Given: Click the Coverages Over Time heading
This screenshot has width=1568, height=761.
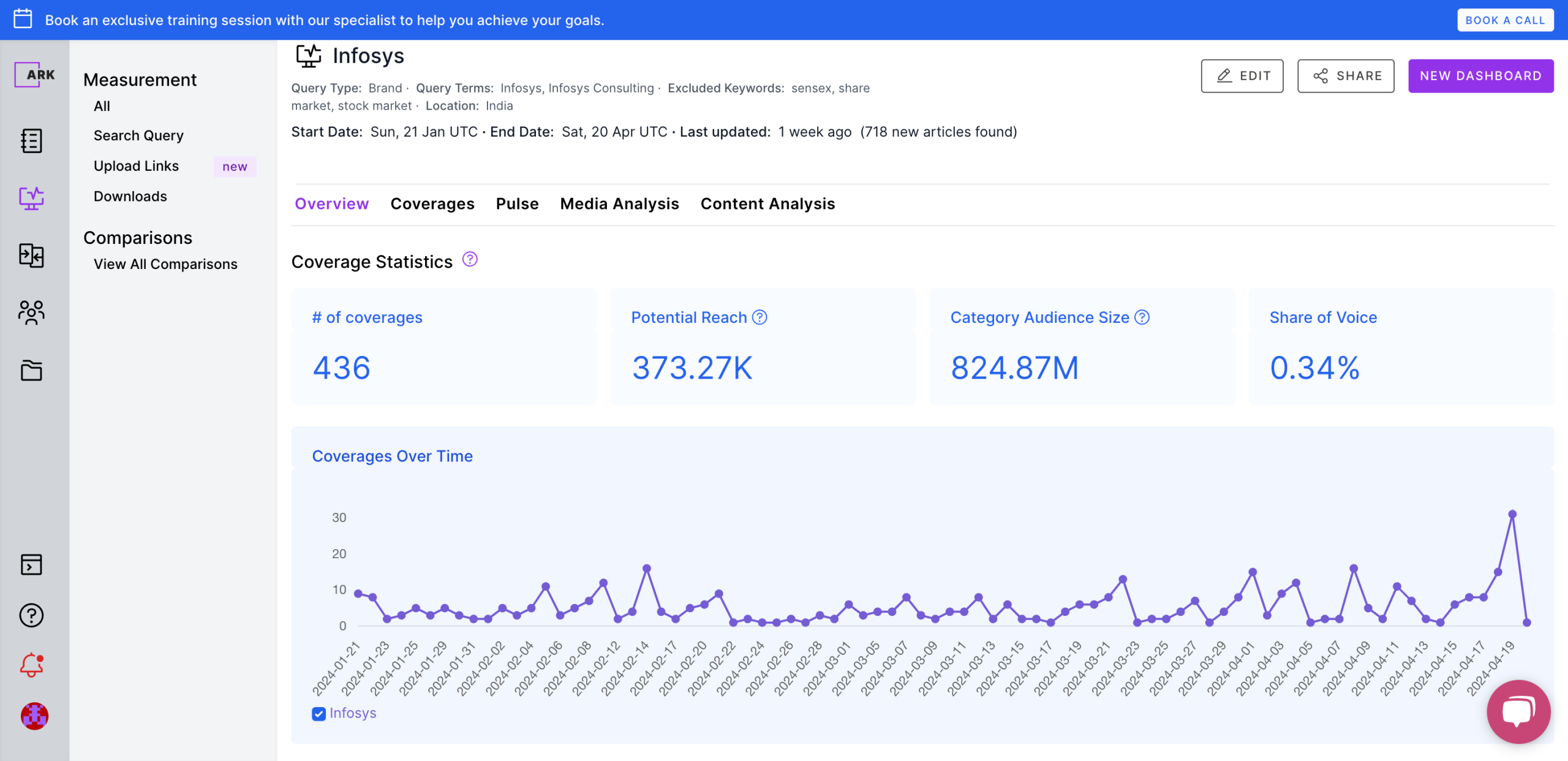Looking at the screenshot, I should (393, 456).
